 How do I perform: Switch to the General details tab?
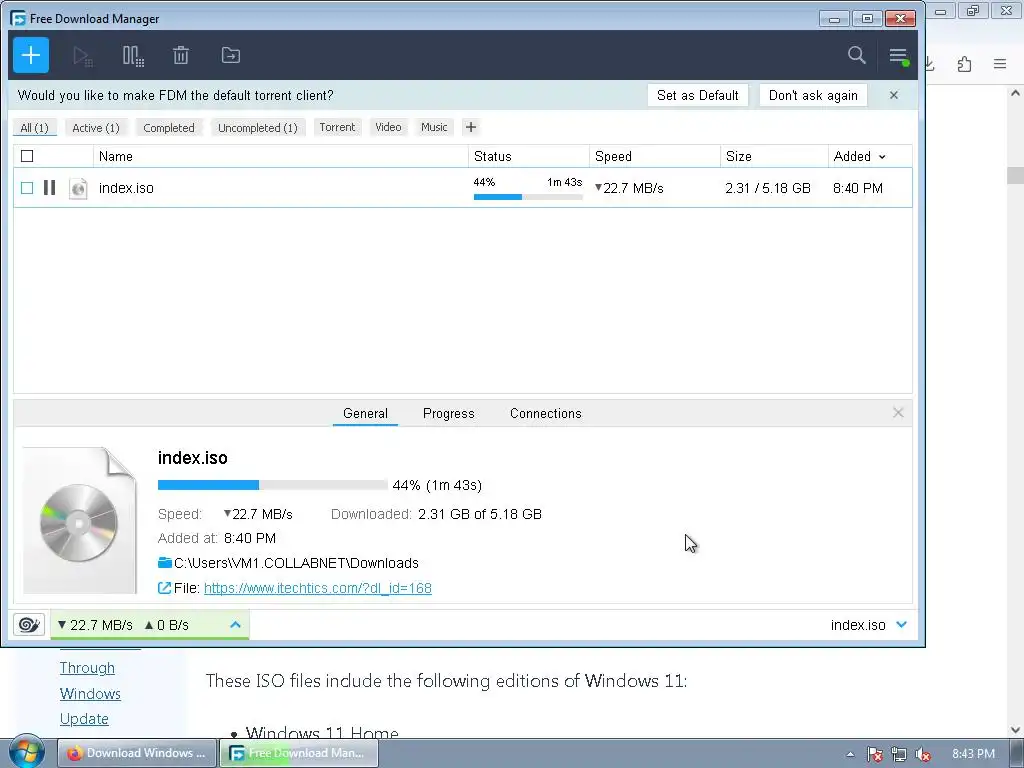pos(365,413)
